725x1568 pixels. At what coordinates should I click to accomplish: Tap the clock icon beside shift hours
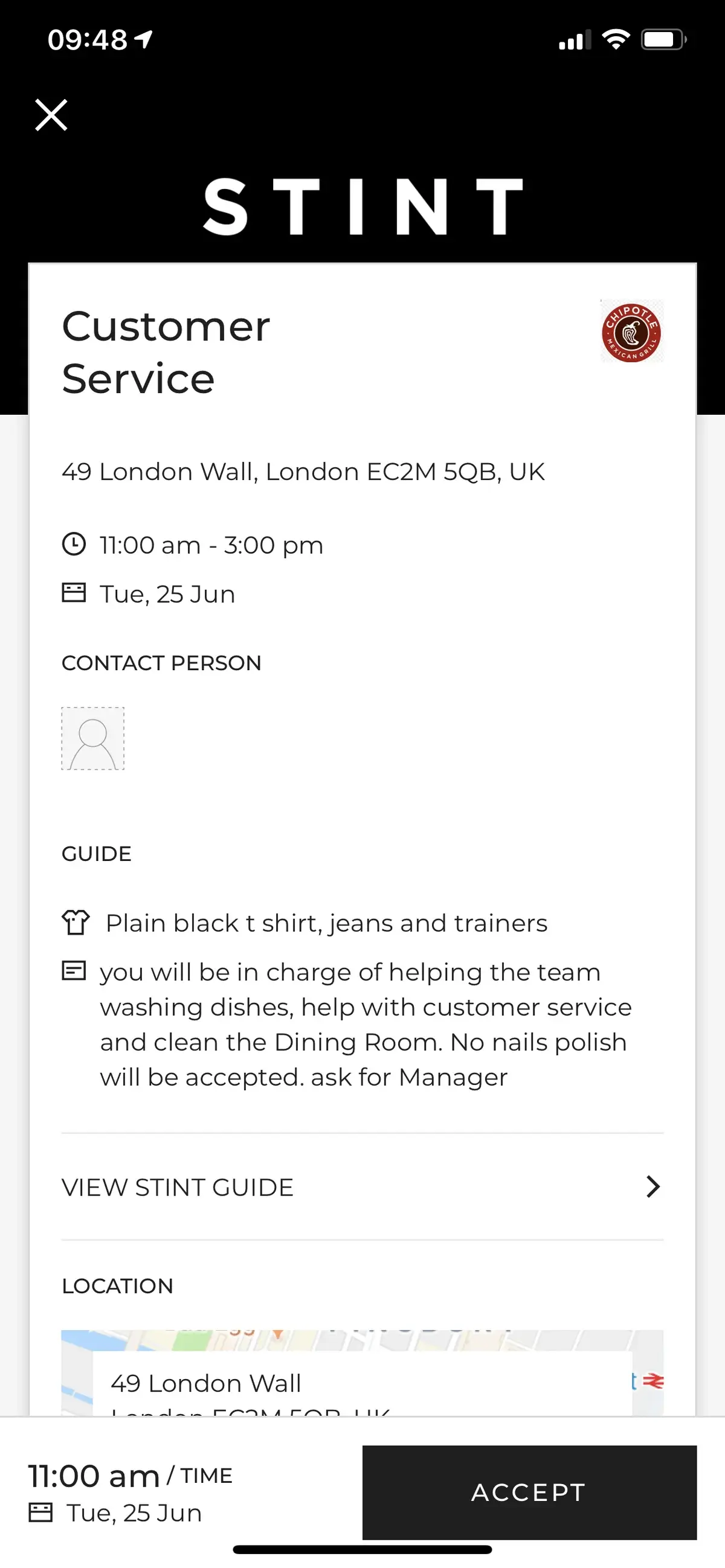74,544
